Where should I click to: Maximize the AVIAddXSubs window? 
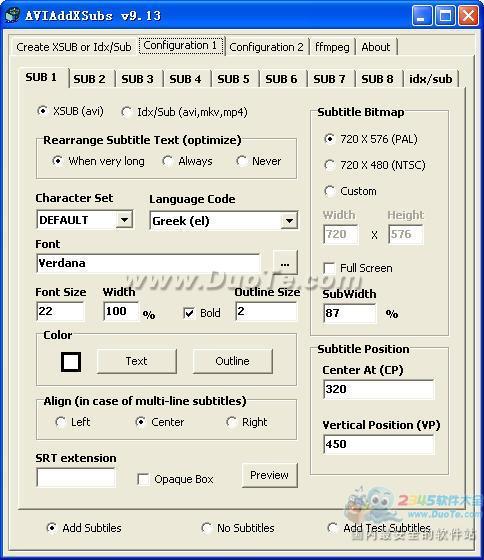point(445,15)
